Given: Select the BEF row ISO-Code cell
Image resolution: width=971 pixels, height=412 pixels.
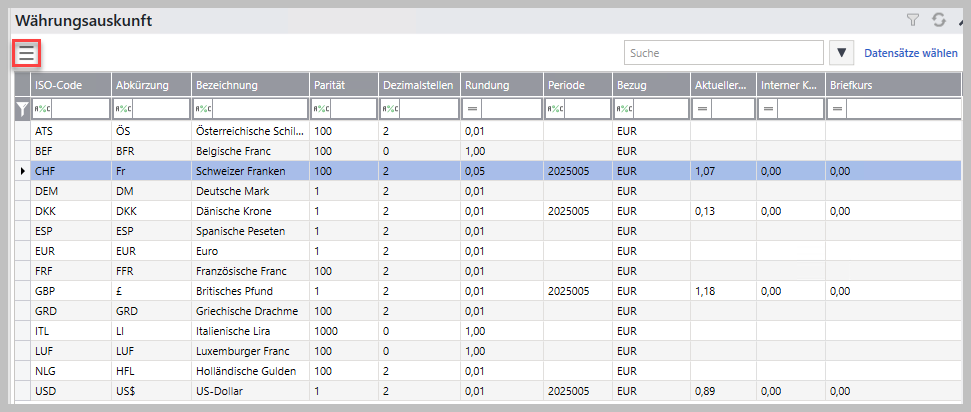Looking at the screenshot, I should [71, 151].
